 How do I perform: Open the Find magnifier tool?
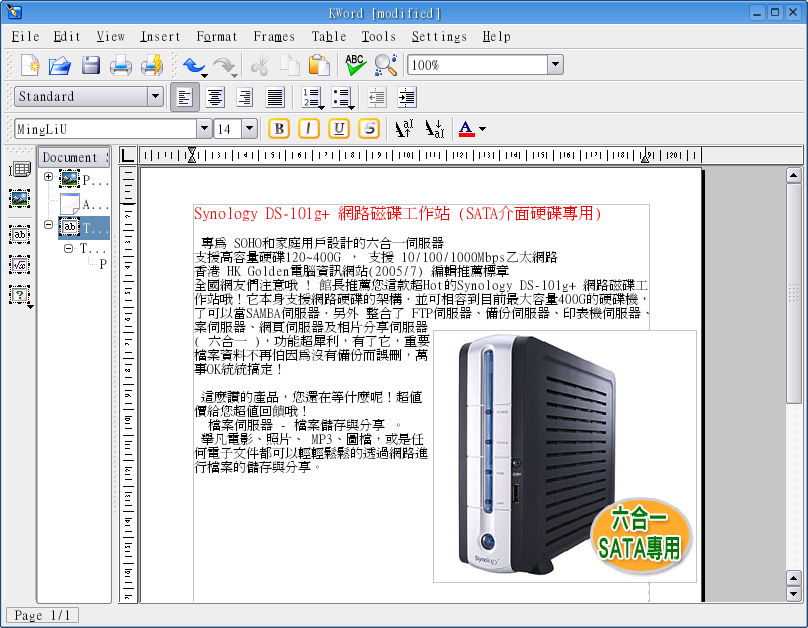coord(385,66)
